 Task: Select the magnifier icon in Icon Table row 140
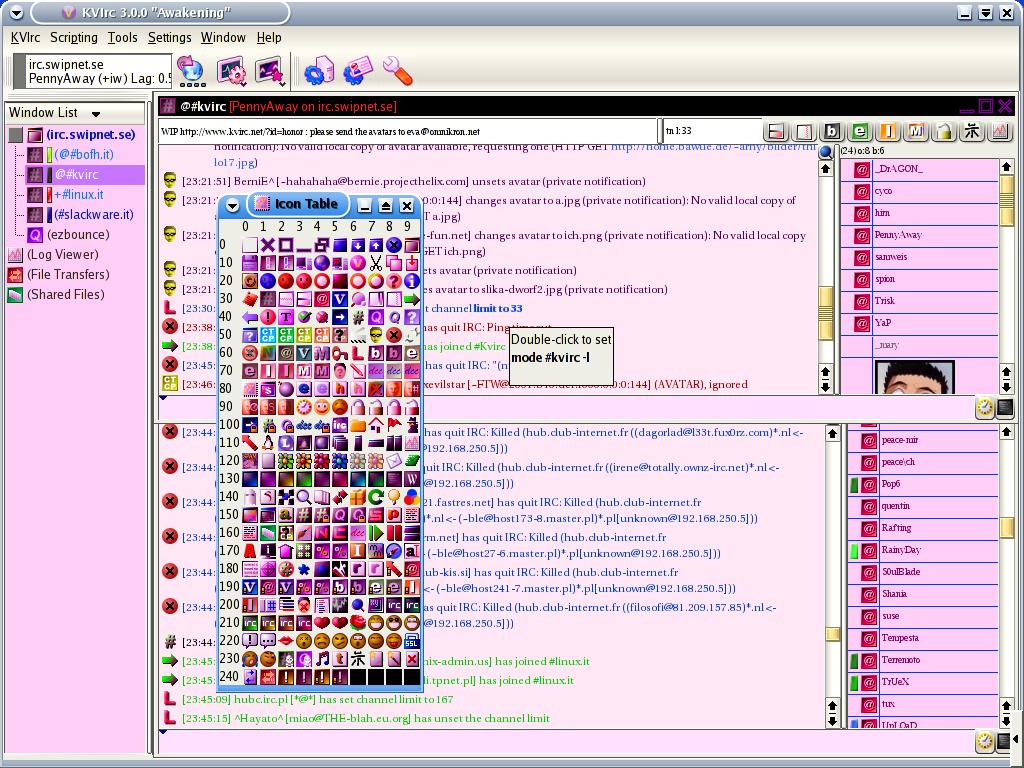(304, 497)
